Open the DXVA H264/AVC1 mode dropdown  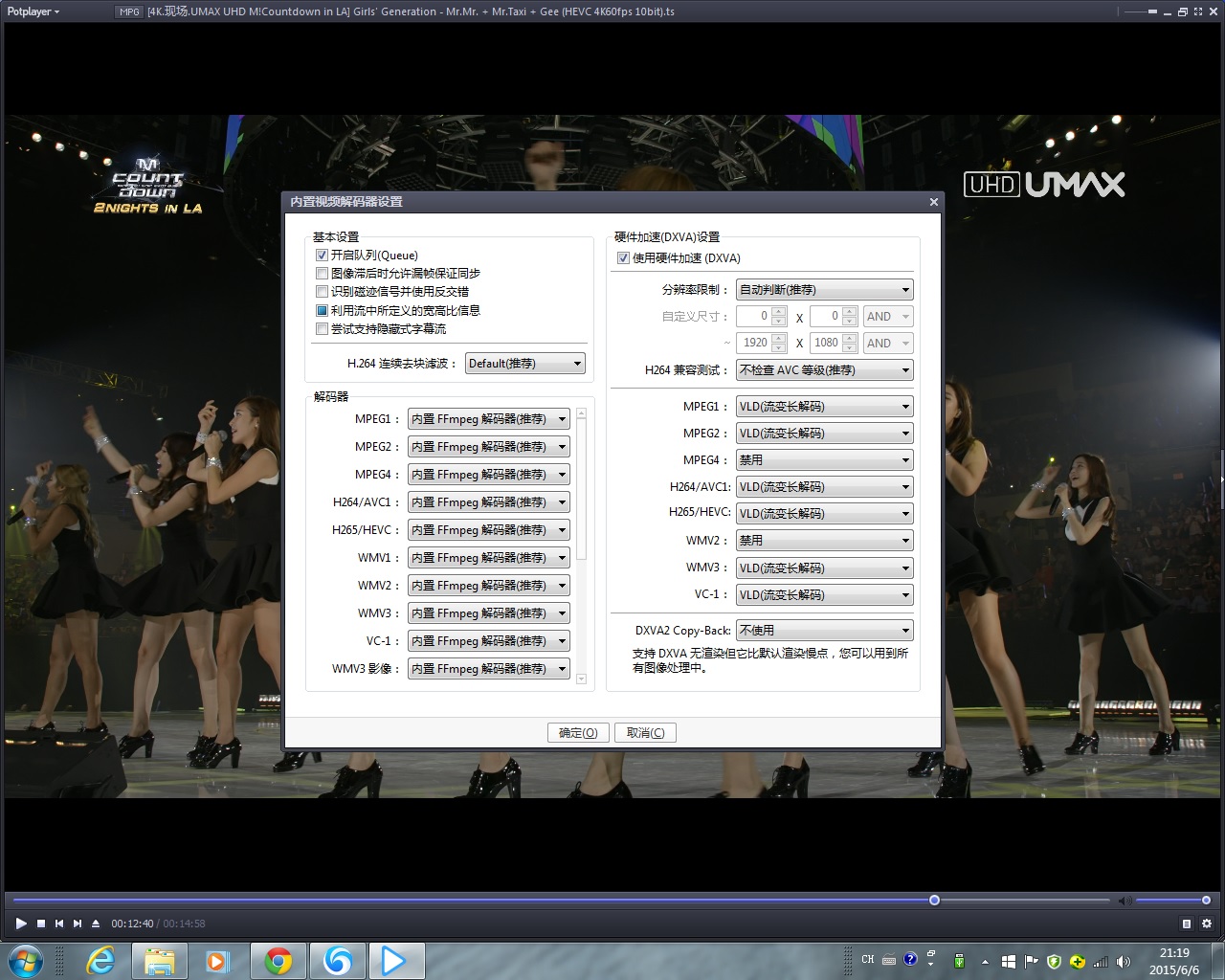(825, 487)
